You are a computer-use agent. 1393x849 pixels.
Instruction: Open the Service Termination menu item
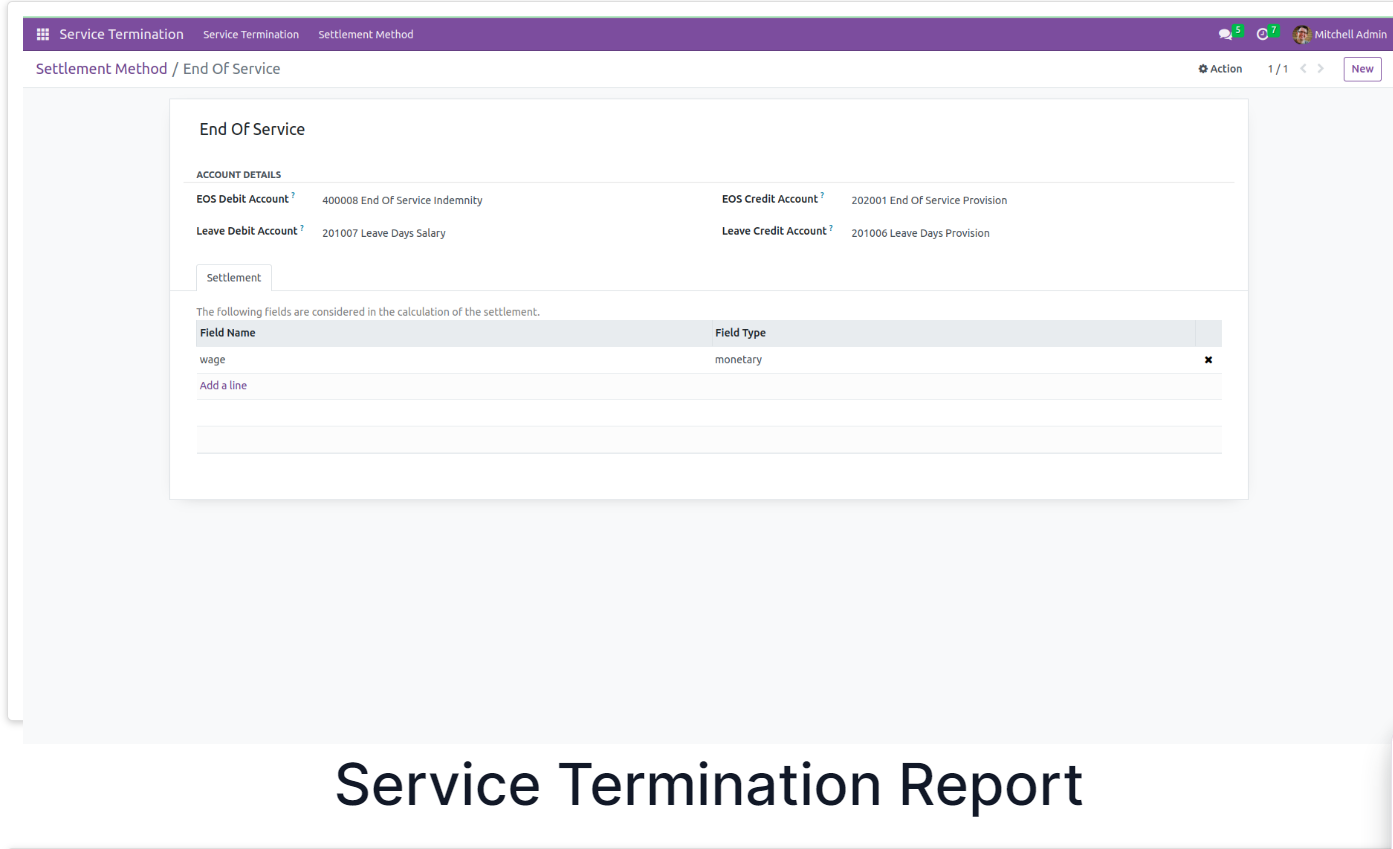tap(251, 34)
